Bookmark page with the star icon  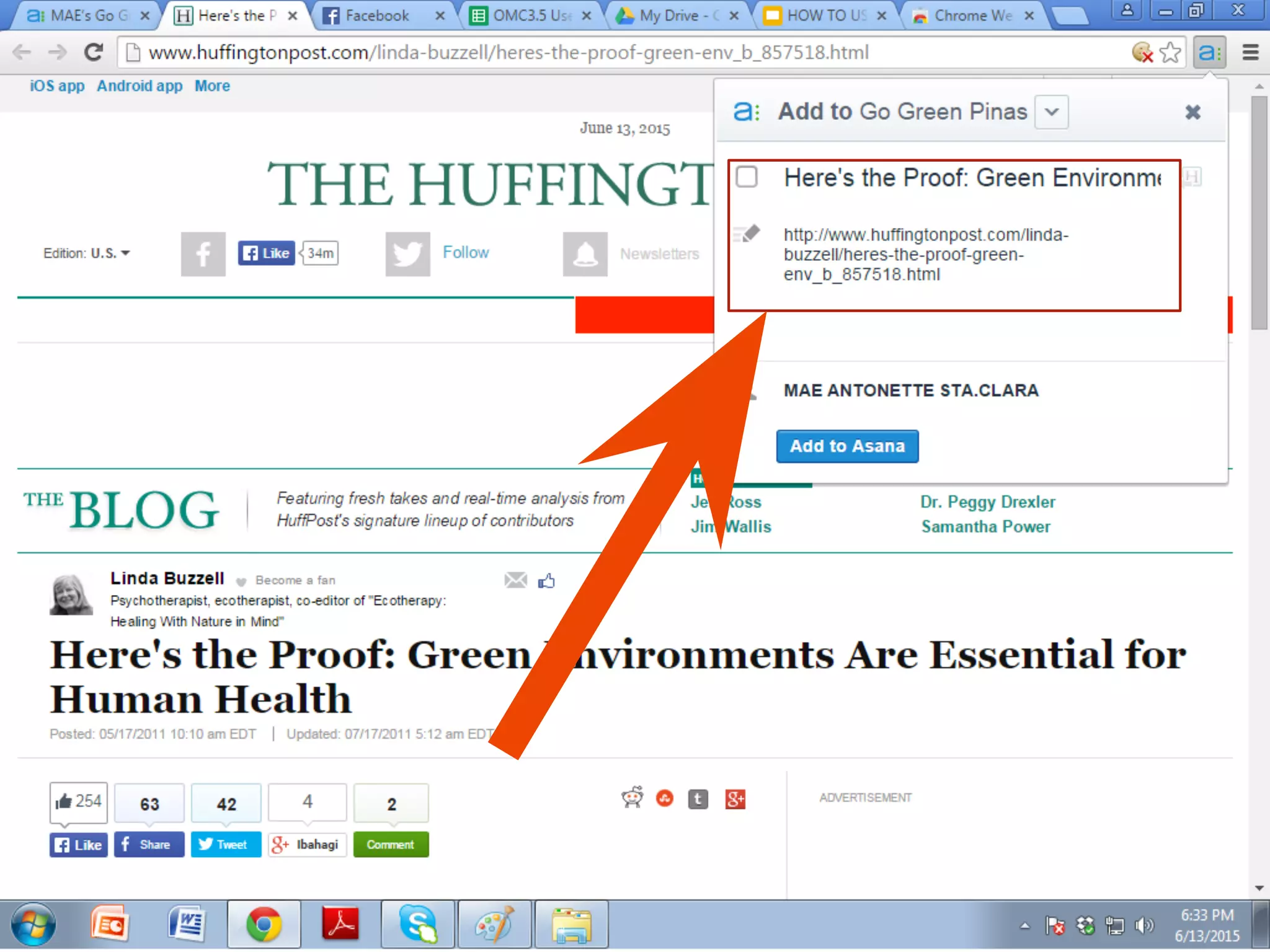click(1170, 53)
